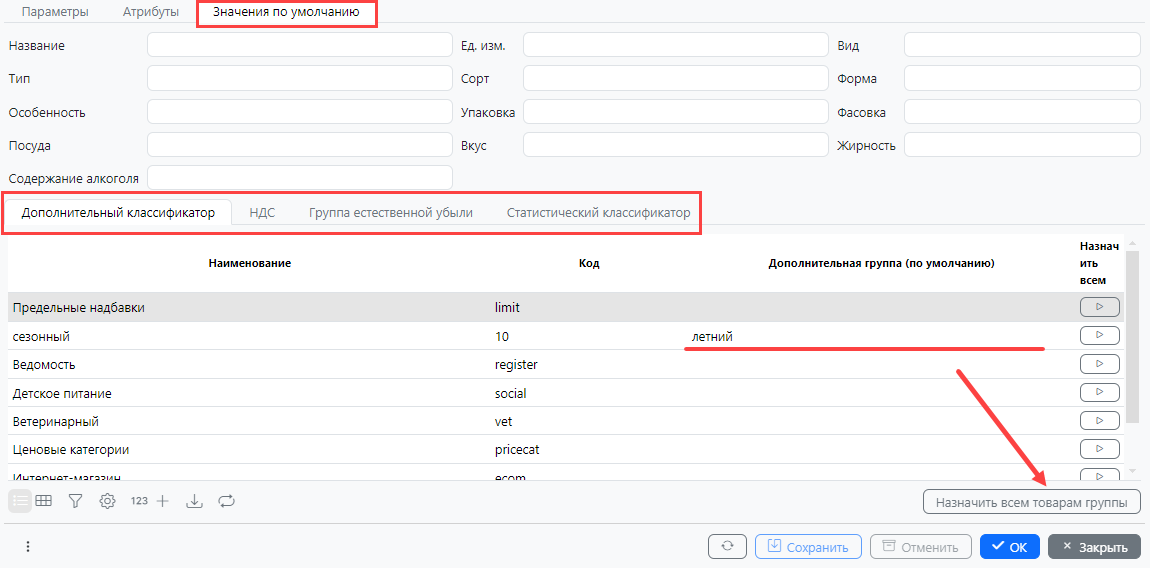This screenshot has width=1150, height=568.
Task: Click the loop refresh icon in table toolbar
Action: 226,501
